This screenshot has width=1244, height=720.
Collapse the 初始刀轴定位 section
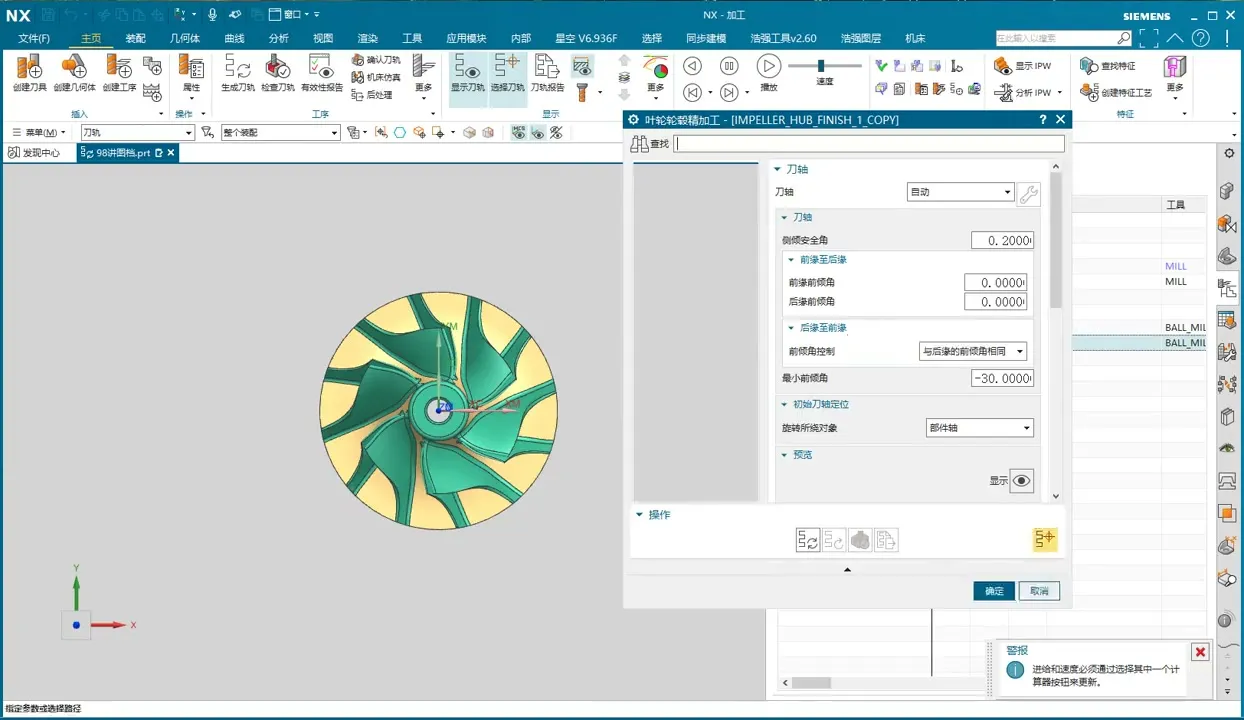click(785, 404)
